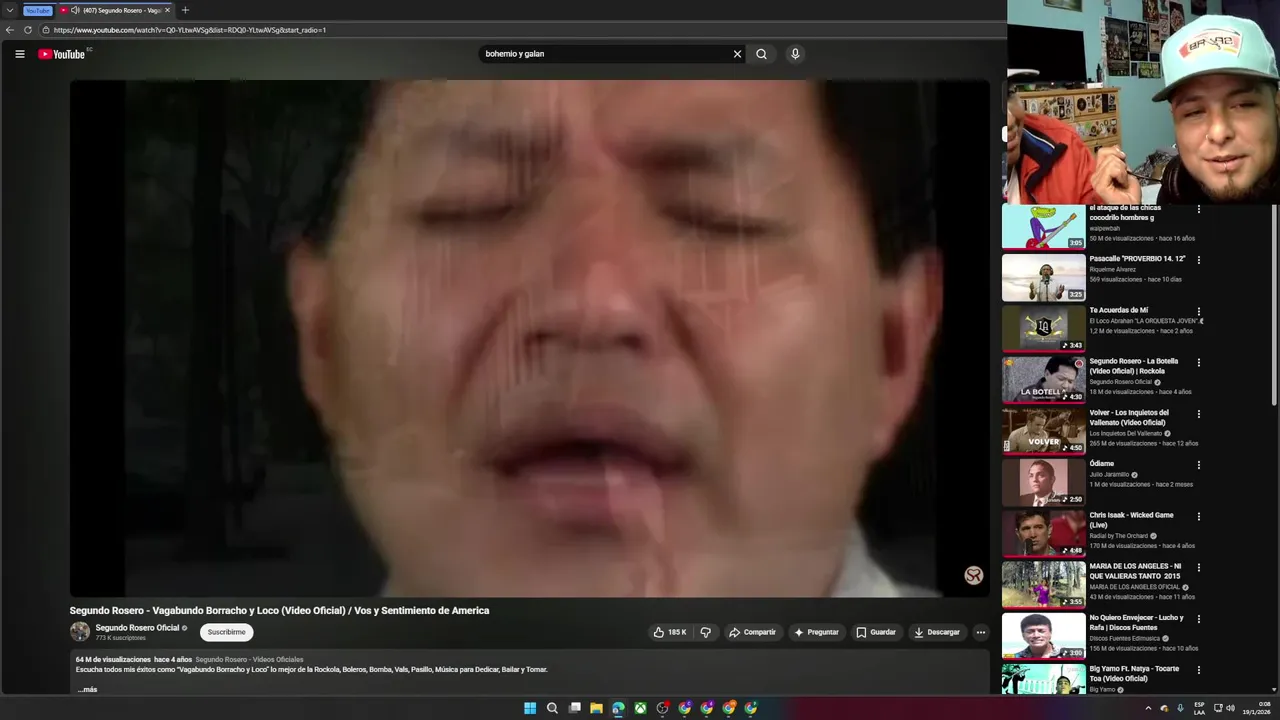Open 'Volver - Los Inquietos del Vallenato' thumbnail

1043,430
